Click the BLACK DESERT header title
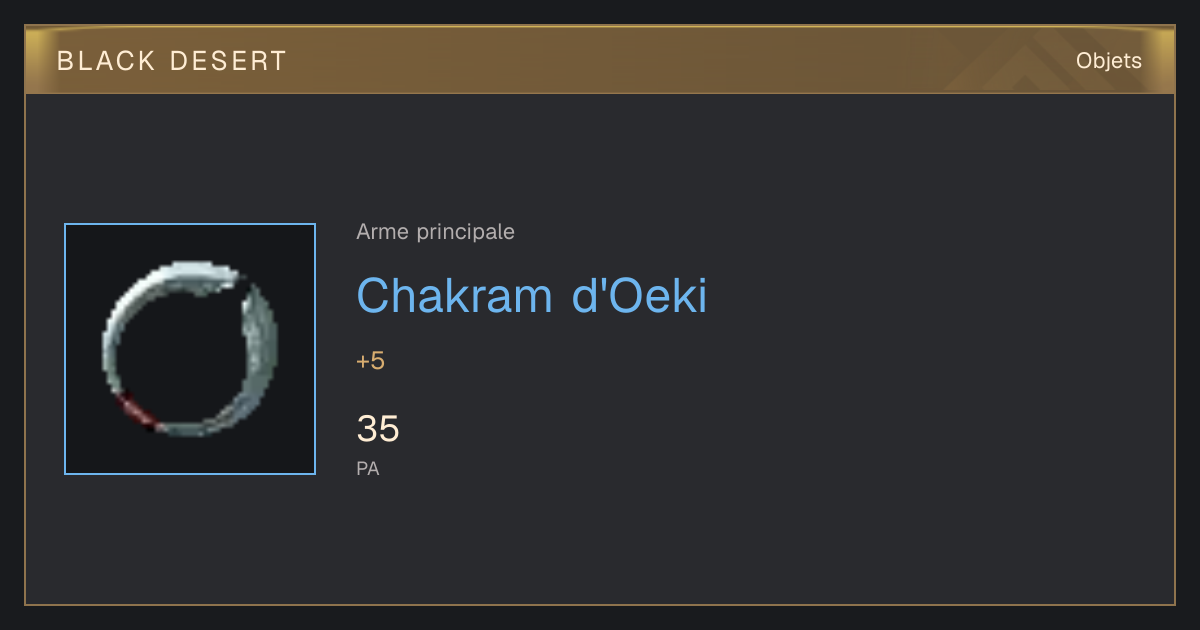1200x630 pixels. (x=172, y=61)
